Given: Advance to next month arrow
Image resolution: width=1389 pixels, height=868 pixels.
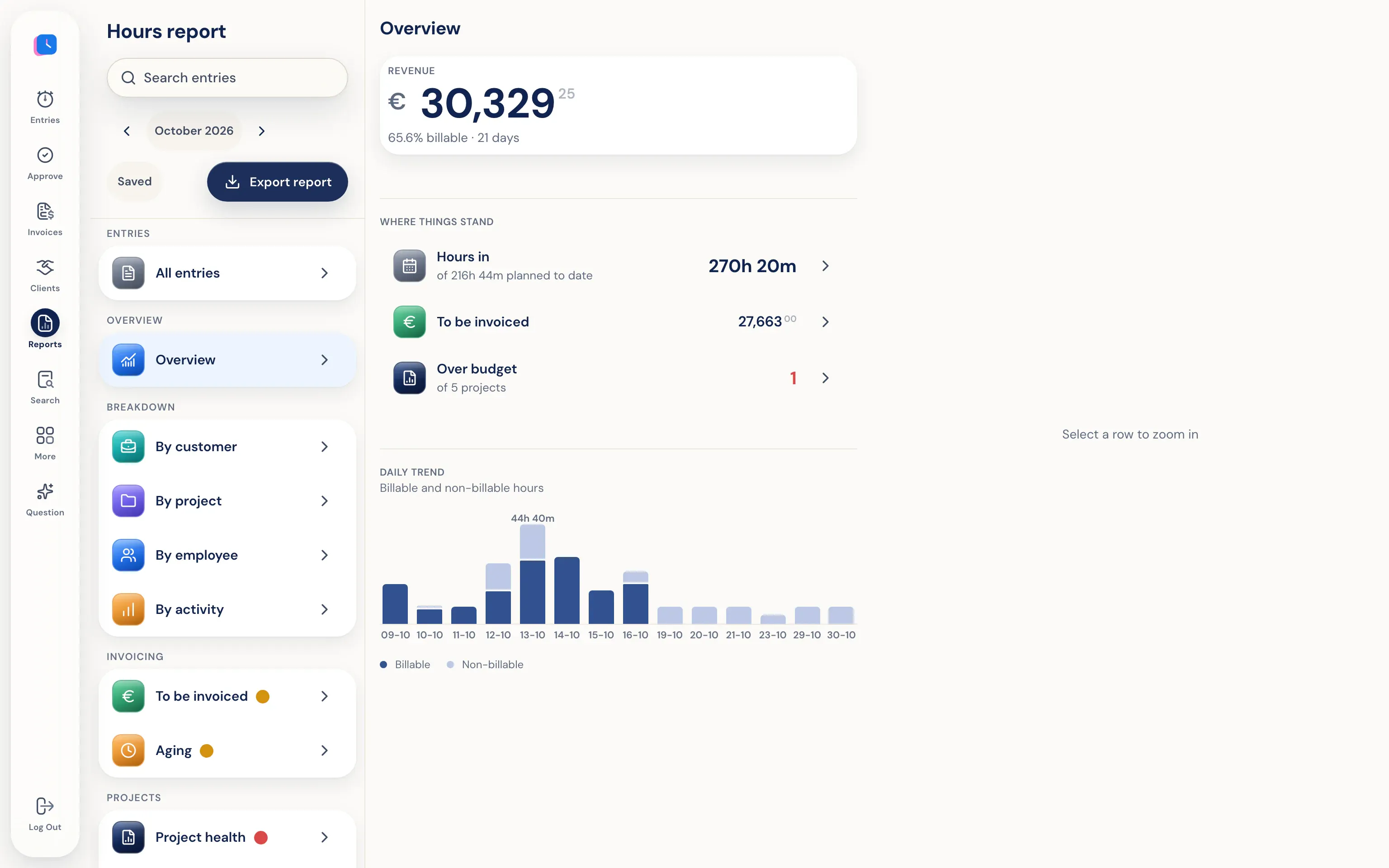Looking at the screenshot, I should click(262, 131).
